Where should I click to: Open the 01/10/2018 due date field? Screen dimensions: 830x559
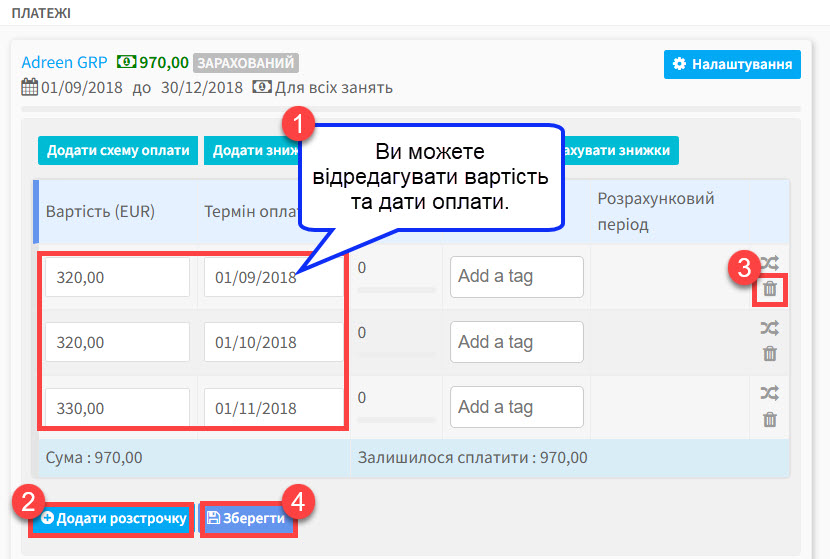[x=272, y=342]
